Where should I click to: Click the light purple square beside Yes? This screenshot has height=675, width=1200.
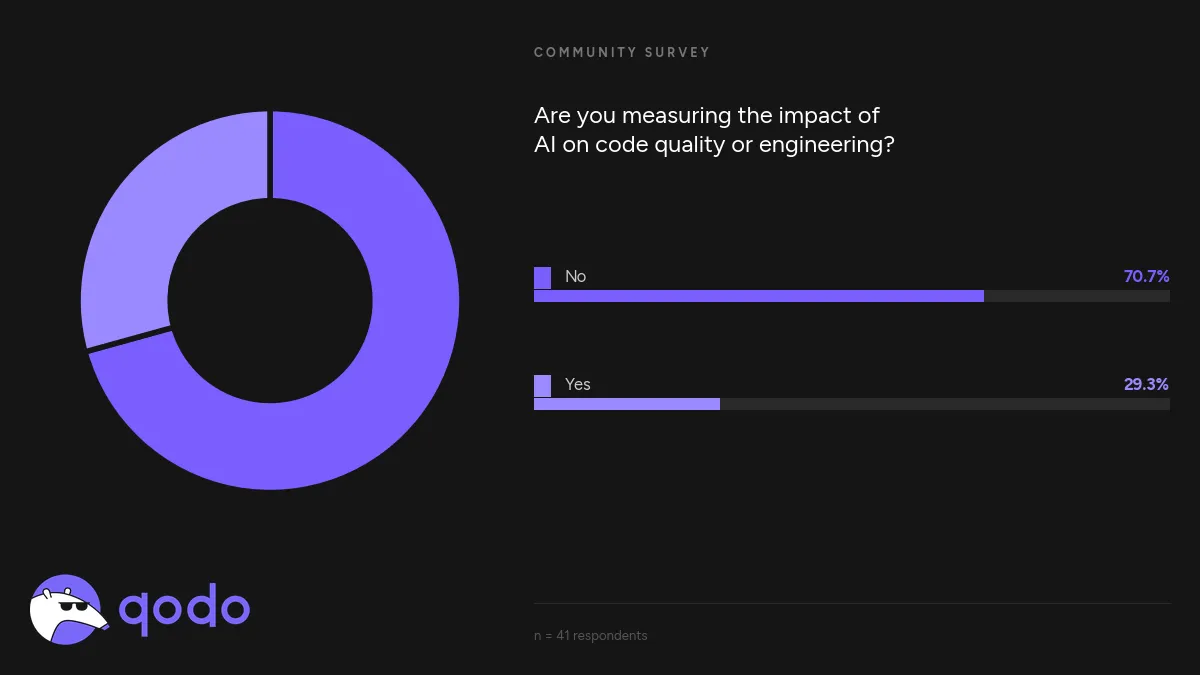(x=543, y=385)
